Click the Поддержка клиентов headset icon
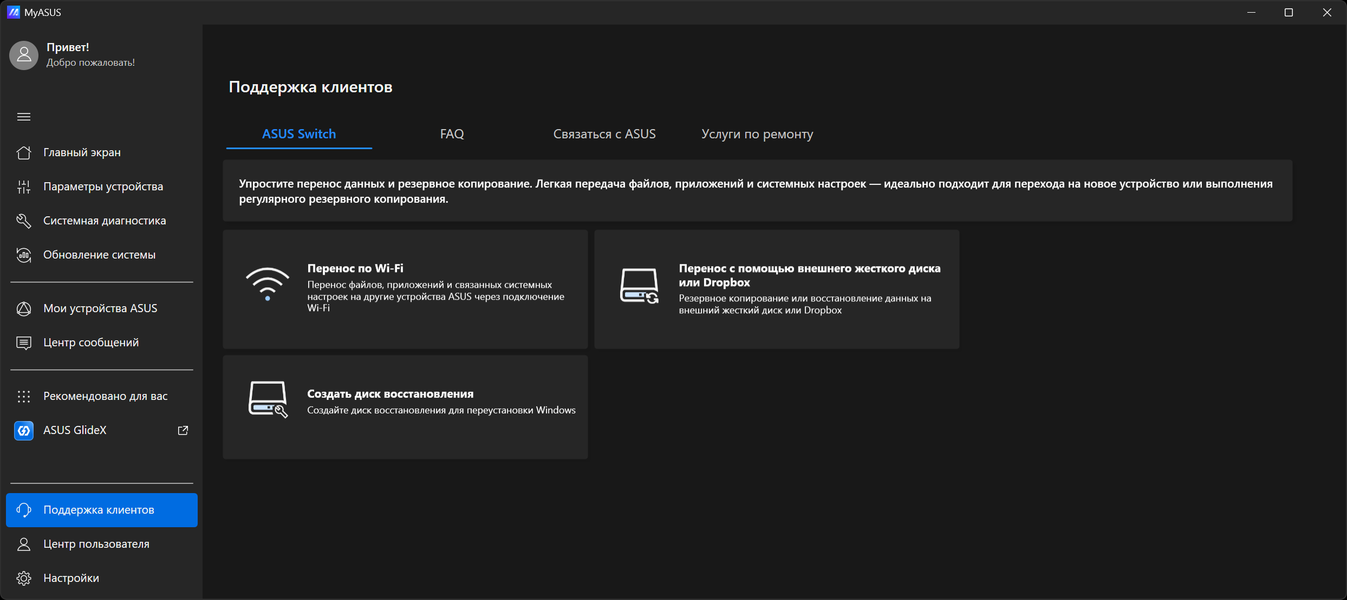The height and width of the screenshot is (600, 1347). click(x=24, y=510)
